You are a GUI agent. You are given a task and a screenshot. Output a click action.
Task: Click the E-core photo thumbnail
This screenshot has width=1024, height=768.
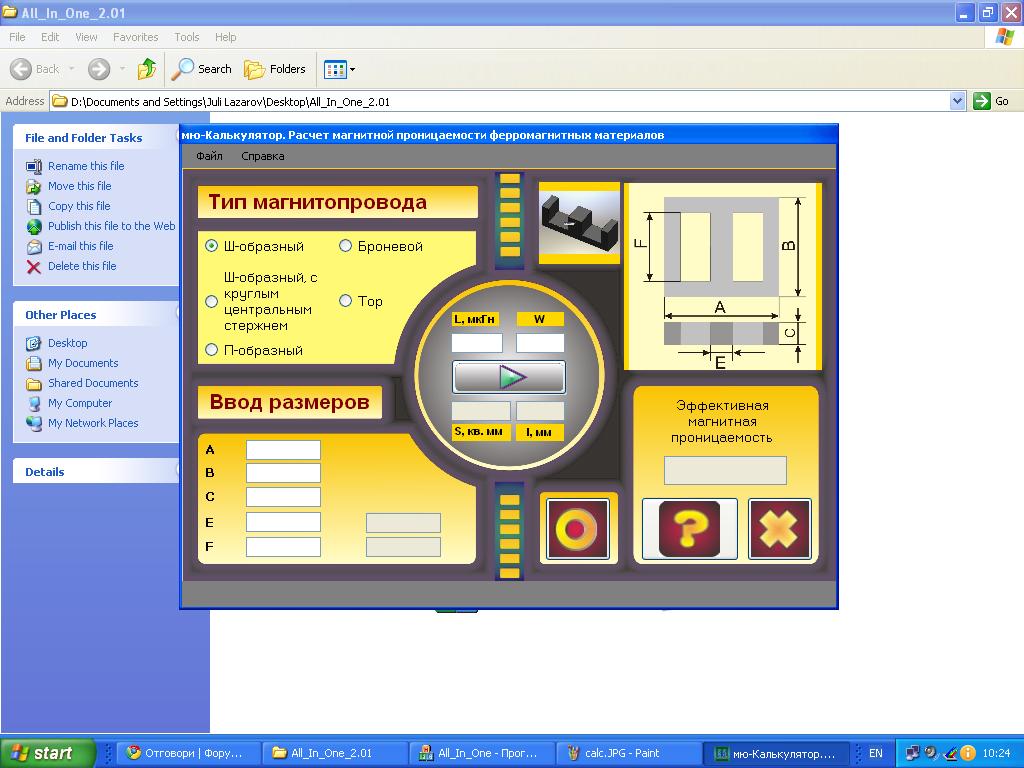tap(579, 222)
